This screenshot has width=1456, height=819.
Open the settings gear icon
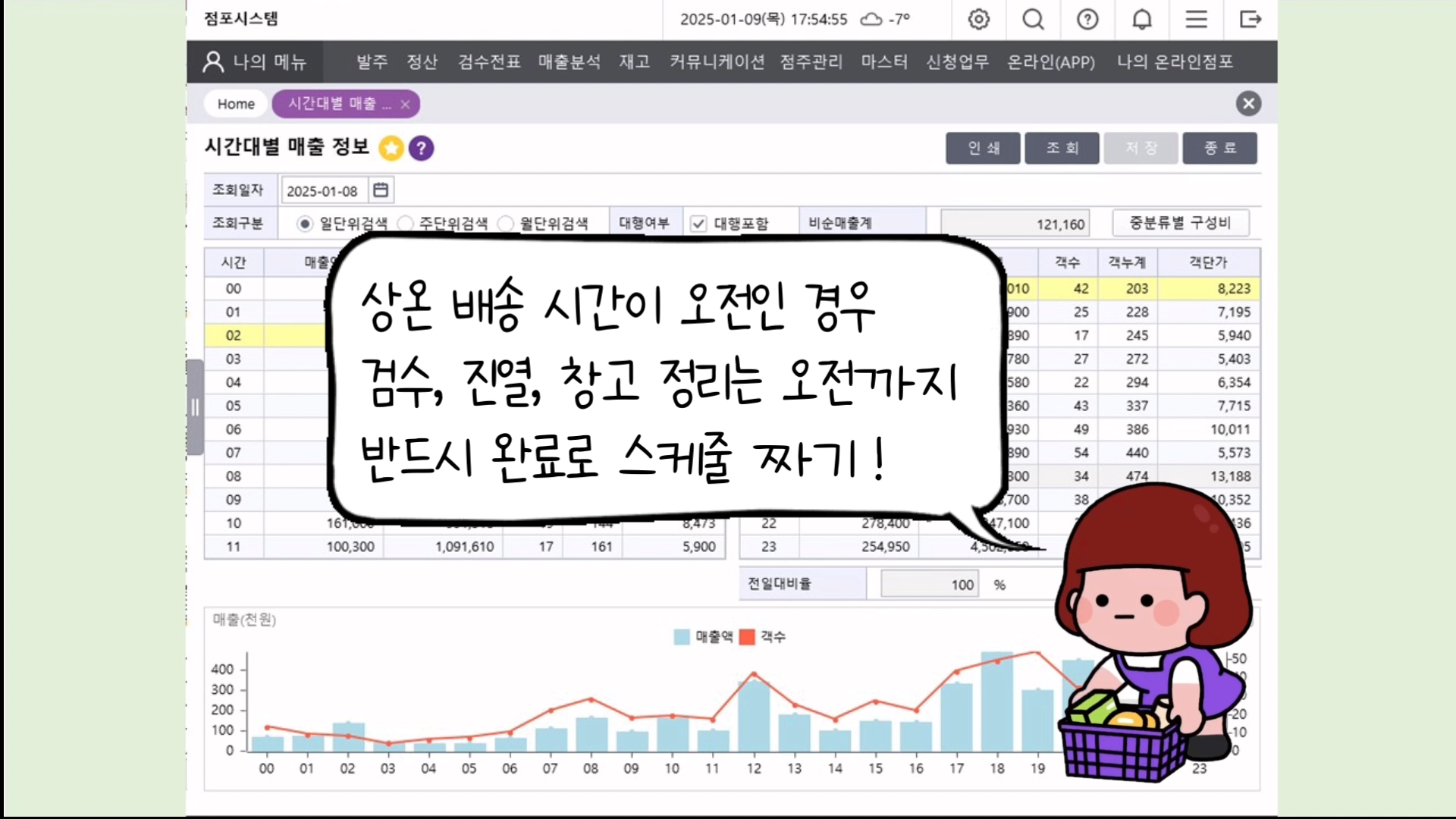tap(978, 19)
